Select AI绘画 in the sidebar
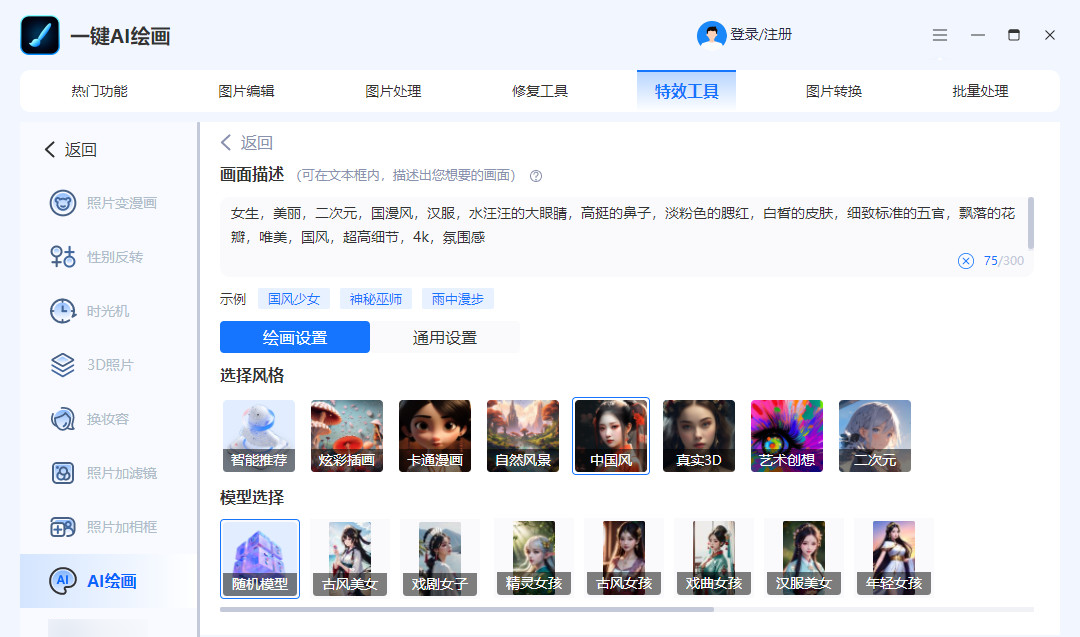The width and height of the screenshot is (1080, 637). 108,581
